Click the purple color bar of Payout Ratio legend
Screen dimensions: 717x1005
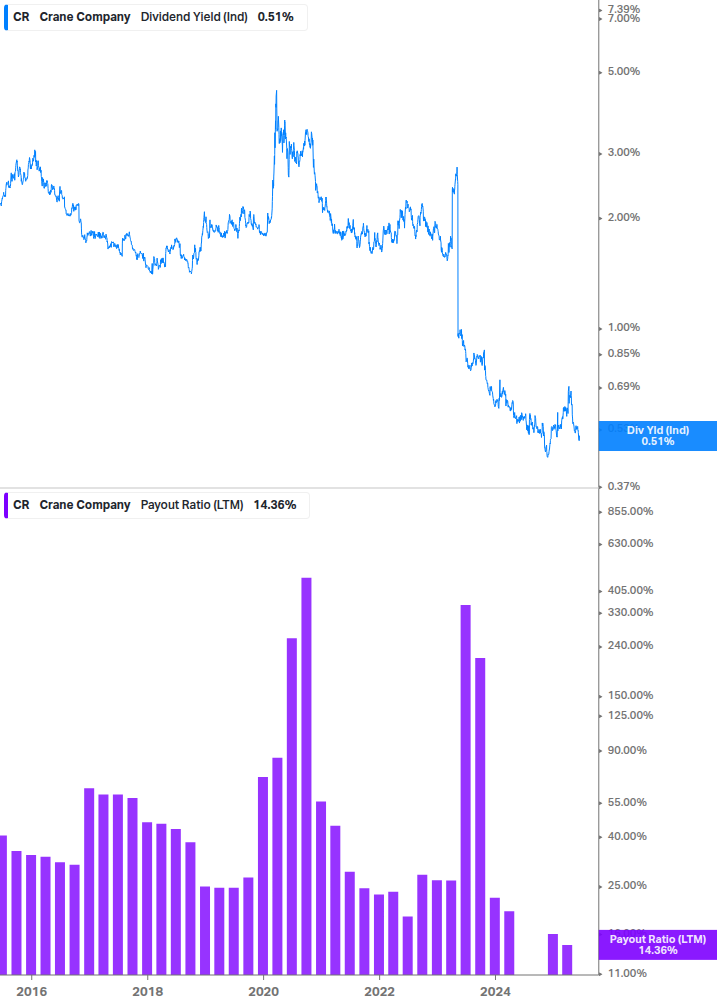click(6, 506)
